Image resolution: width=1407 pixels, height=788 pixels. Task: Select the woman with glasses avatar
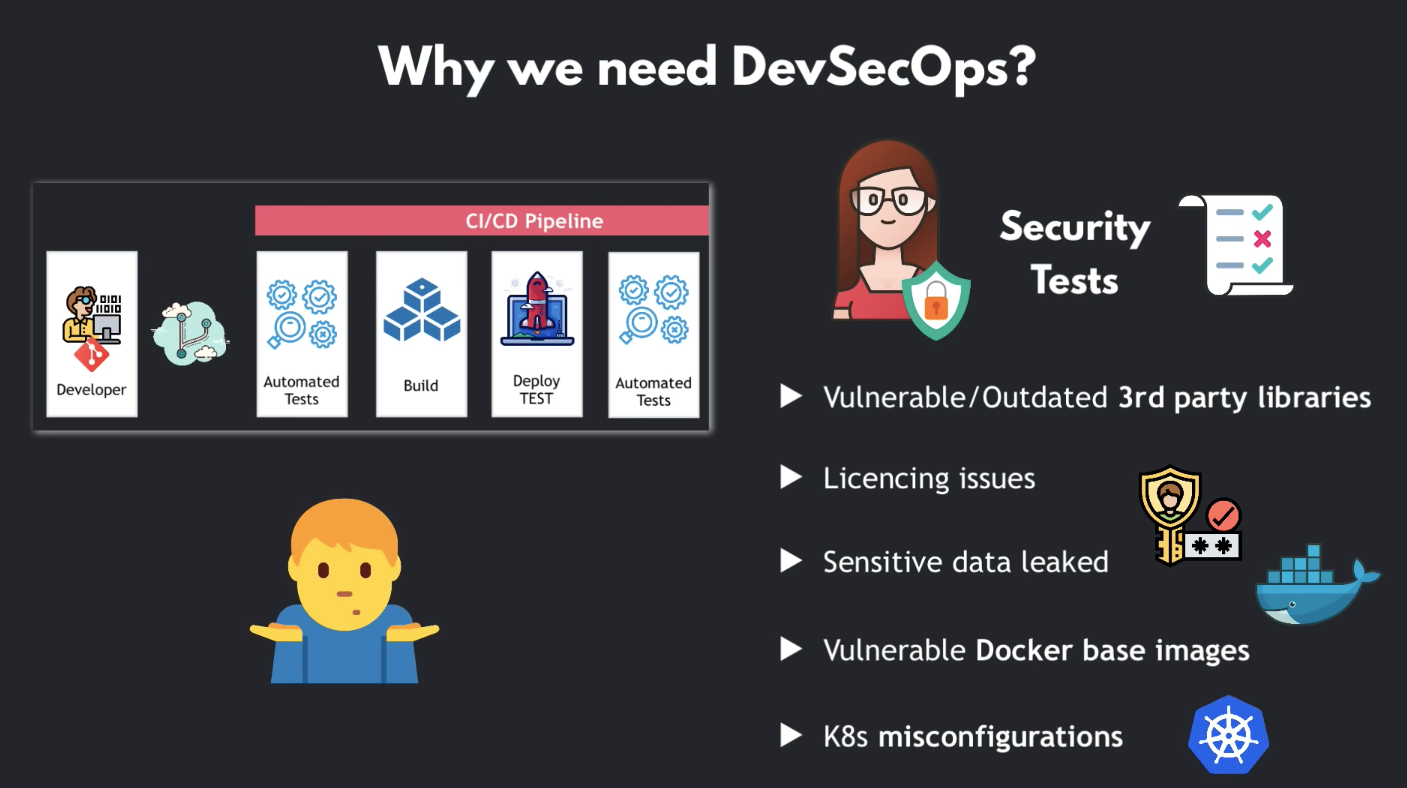[x=886, y=230]
